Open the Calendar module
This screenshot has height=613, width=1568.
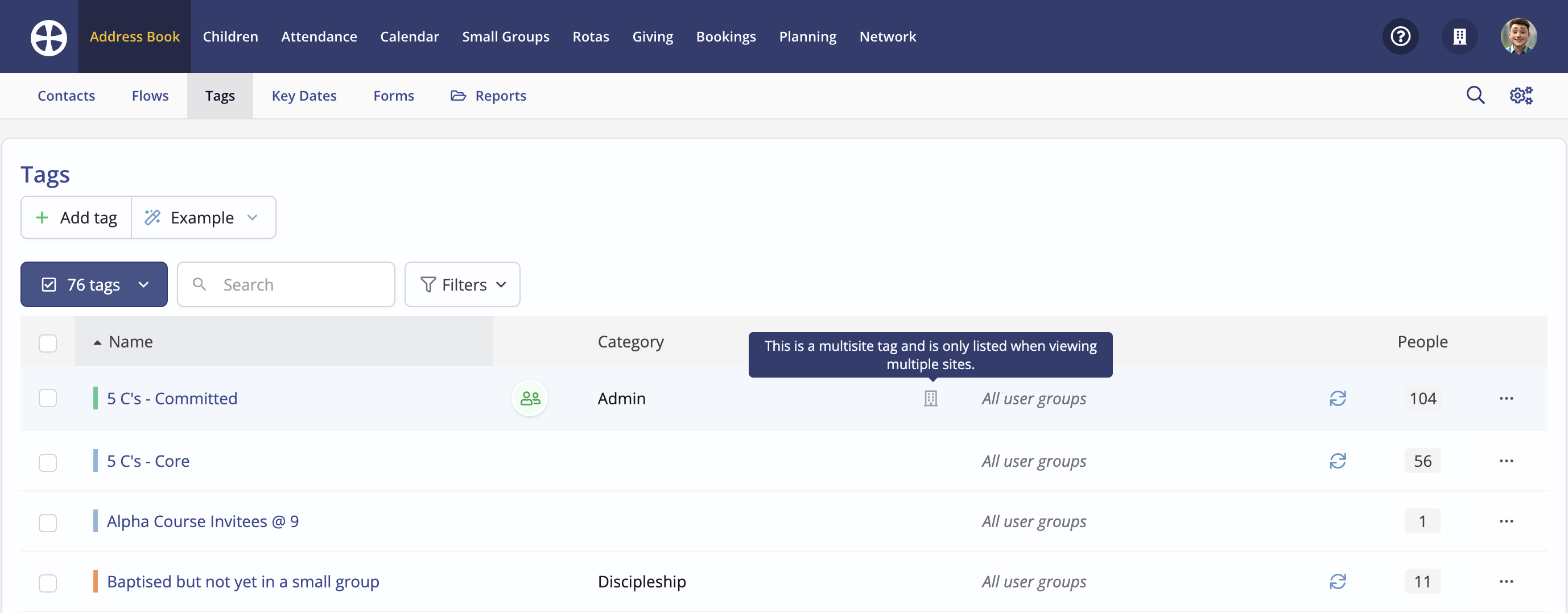pos(409,36)
